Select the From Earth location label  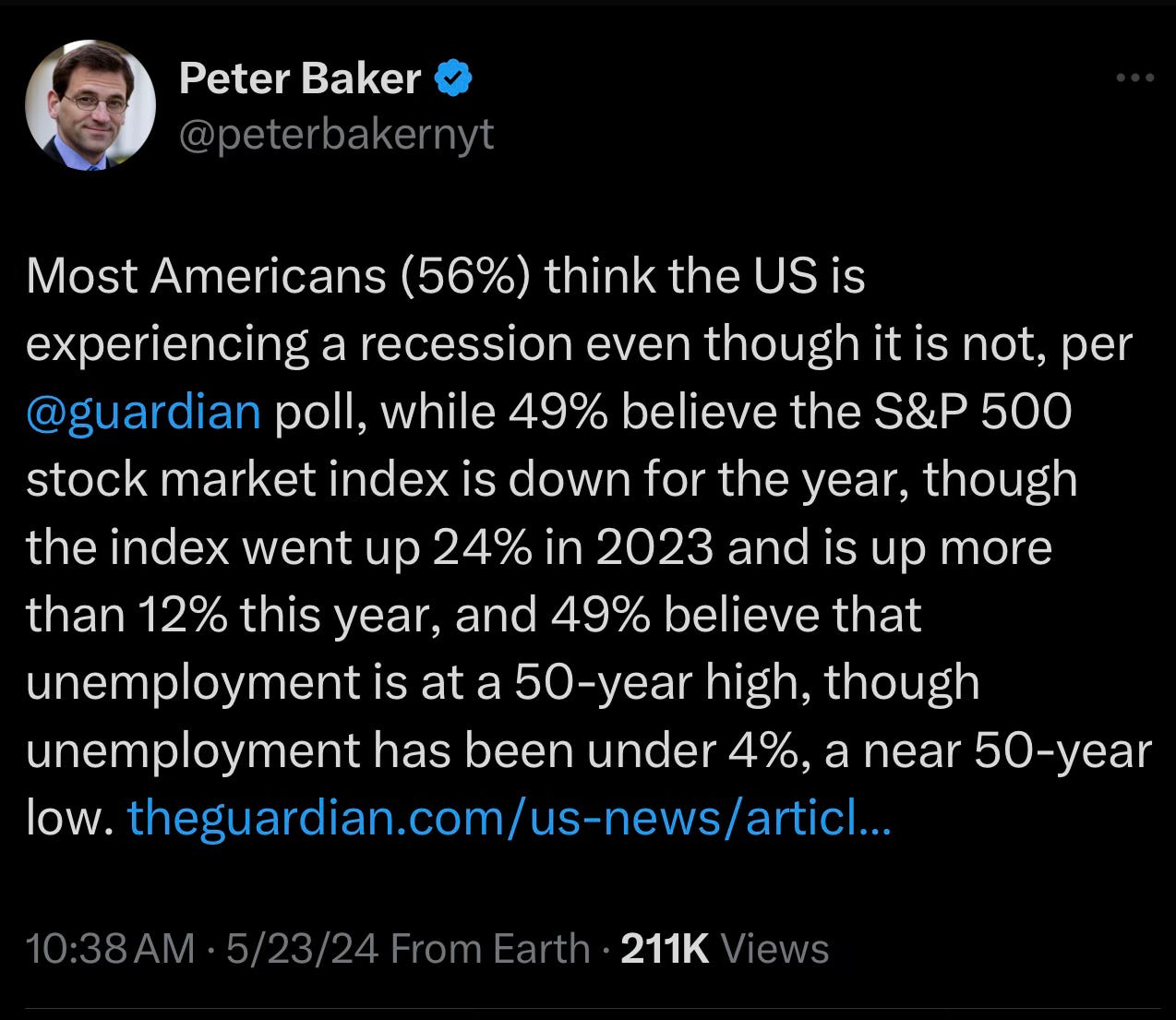[490, 949]
